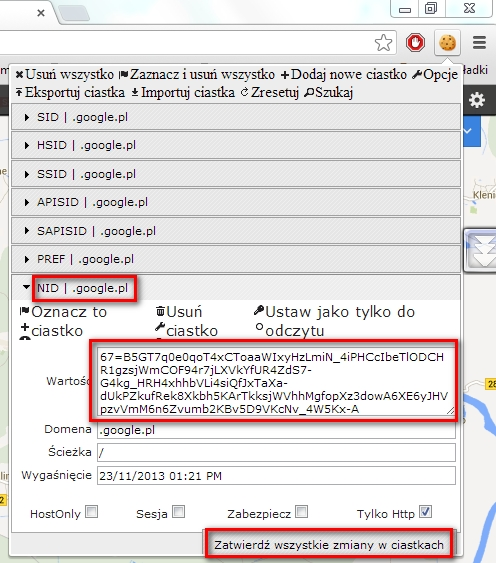Click 'Oznacz to ciastko' flag option

point(63,321)
